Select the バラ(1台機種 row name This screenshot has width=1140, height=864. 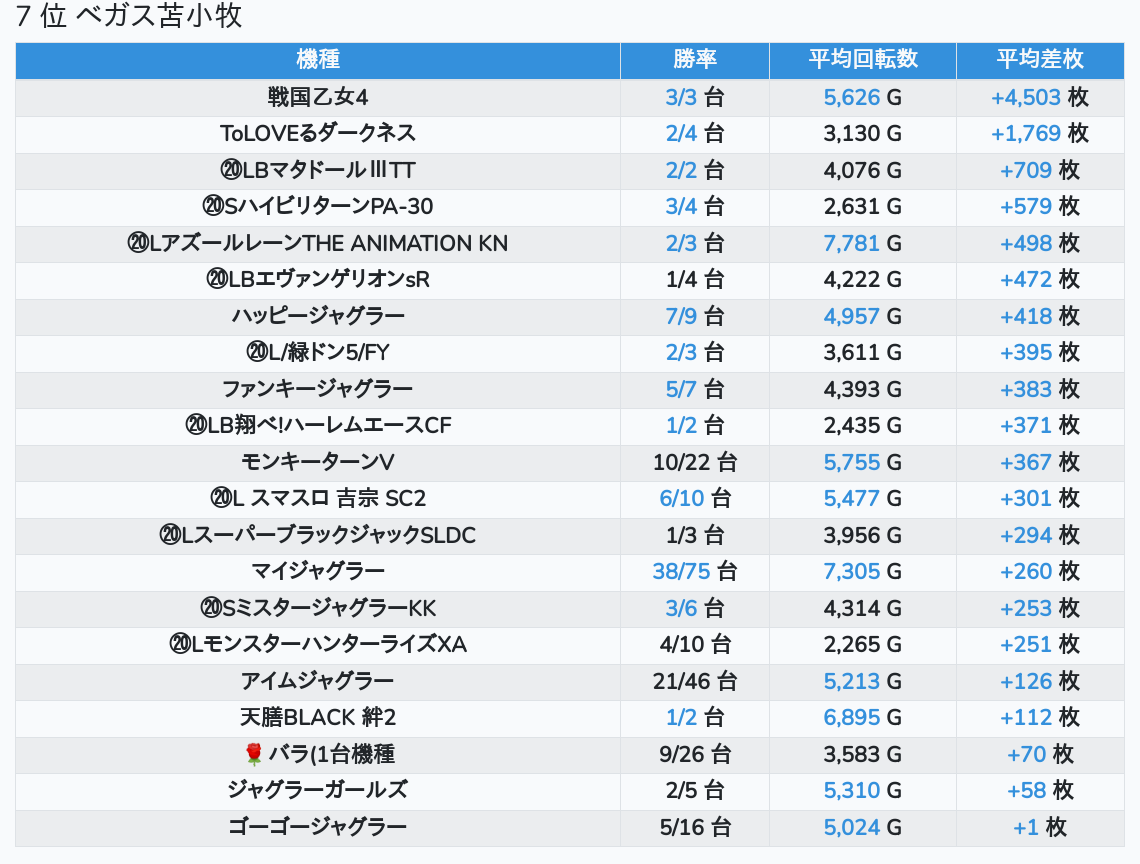pos(332,754)
